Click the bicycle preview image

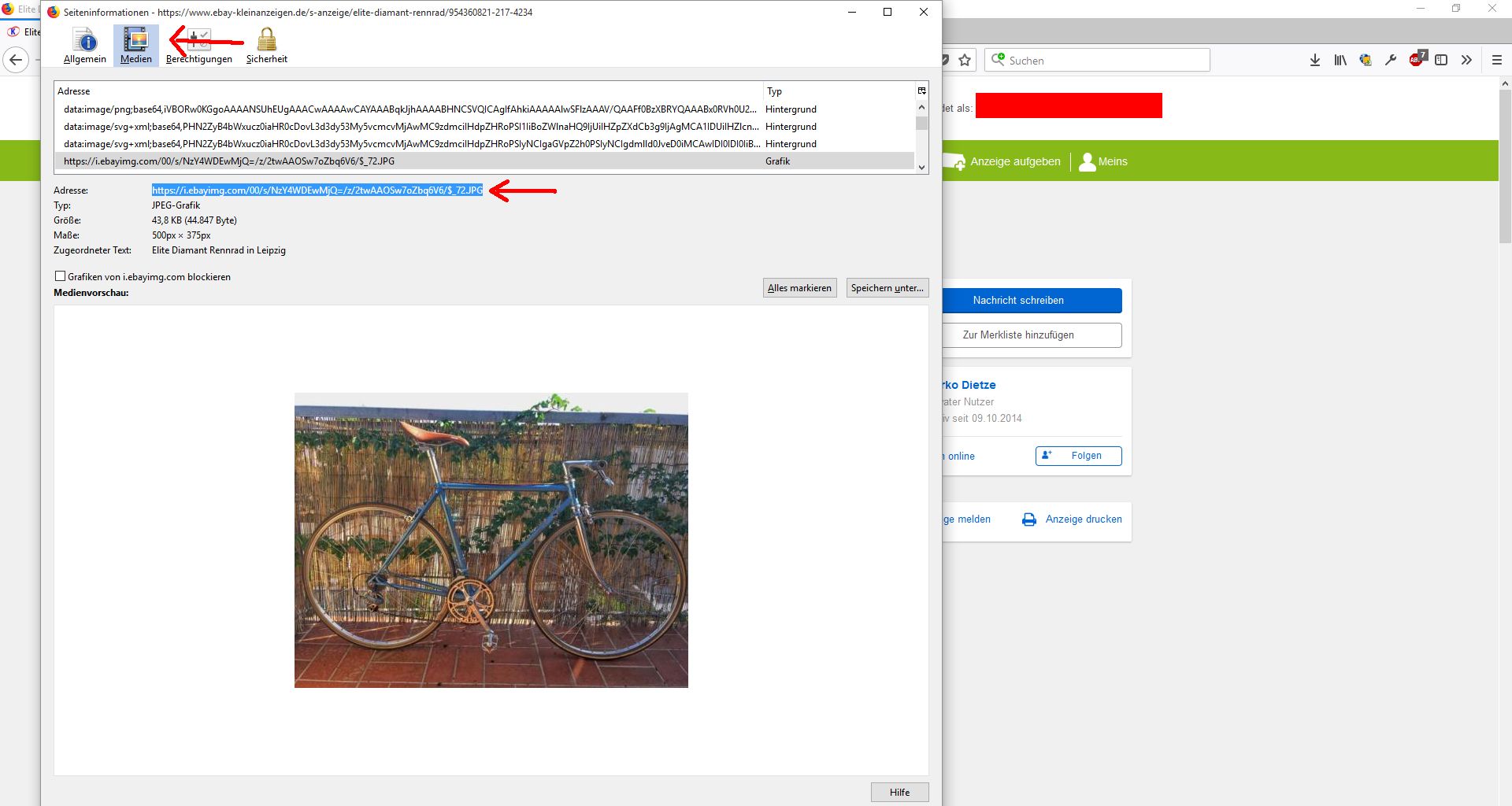(x=491, y=540)
